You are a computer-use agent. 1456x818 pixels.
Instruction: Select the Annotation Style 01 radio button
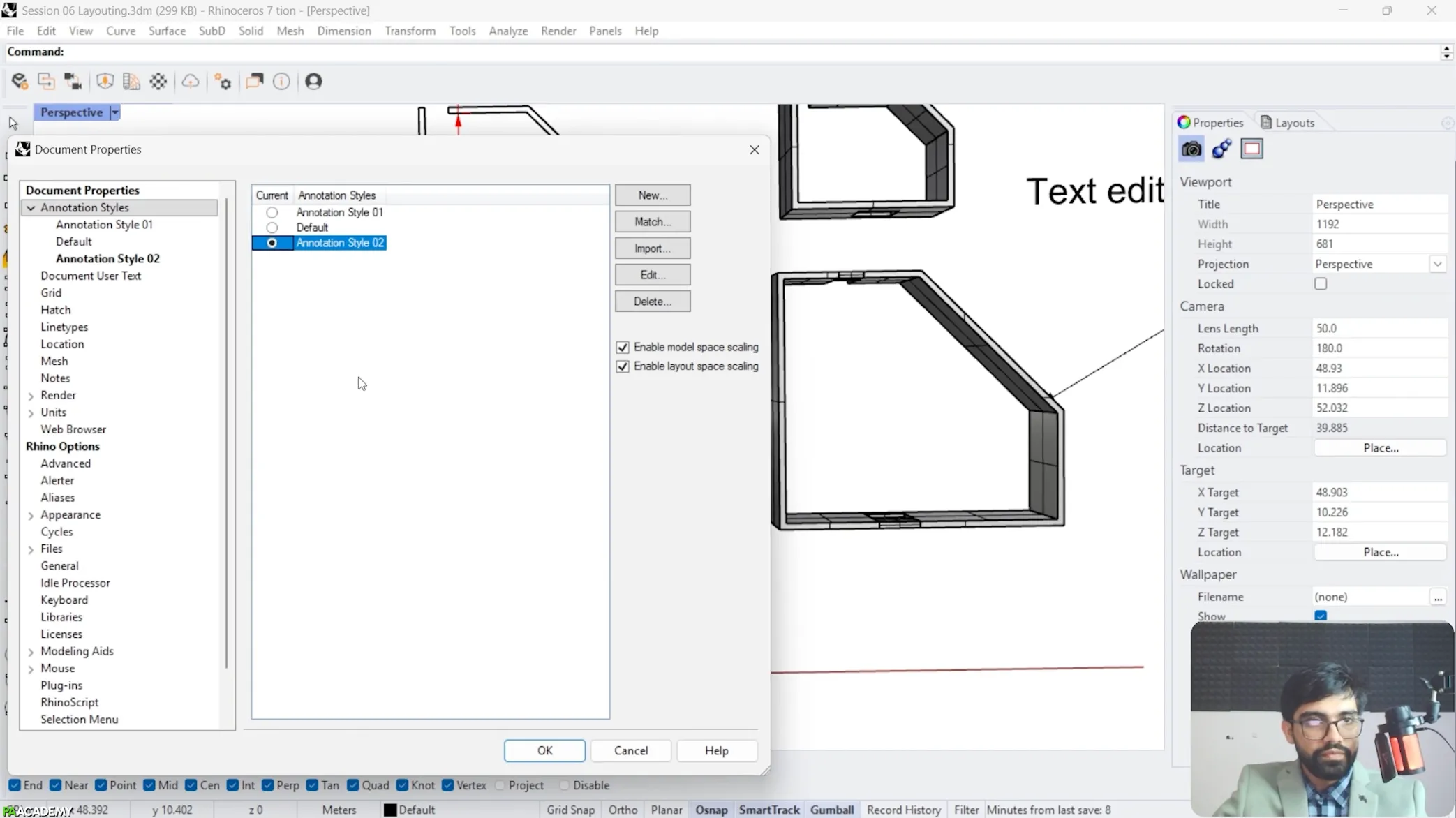click(x=272, y=212)
